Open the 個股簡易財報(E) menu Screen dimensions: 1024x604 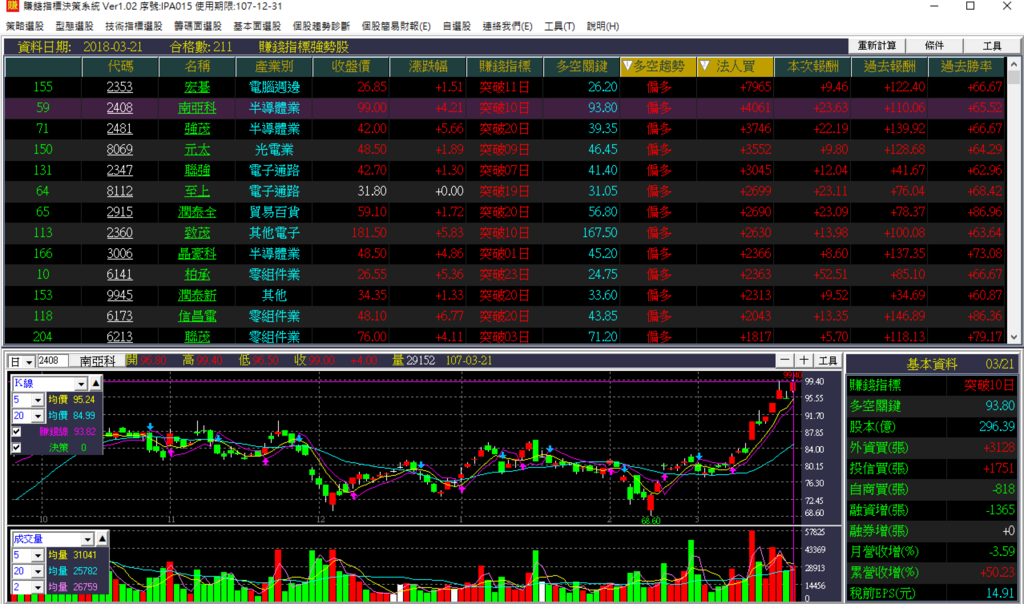pos(396,26)
